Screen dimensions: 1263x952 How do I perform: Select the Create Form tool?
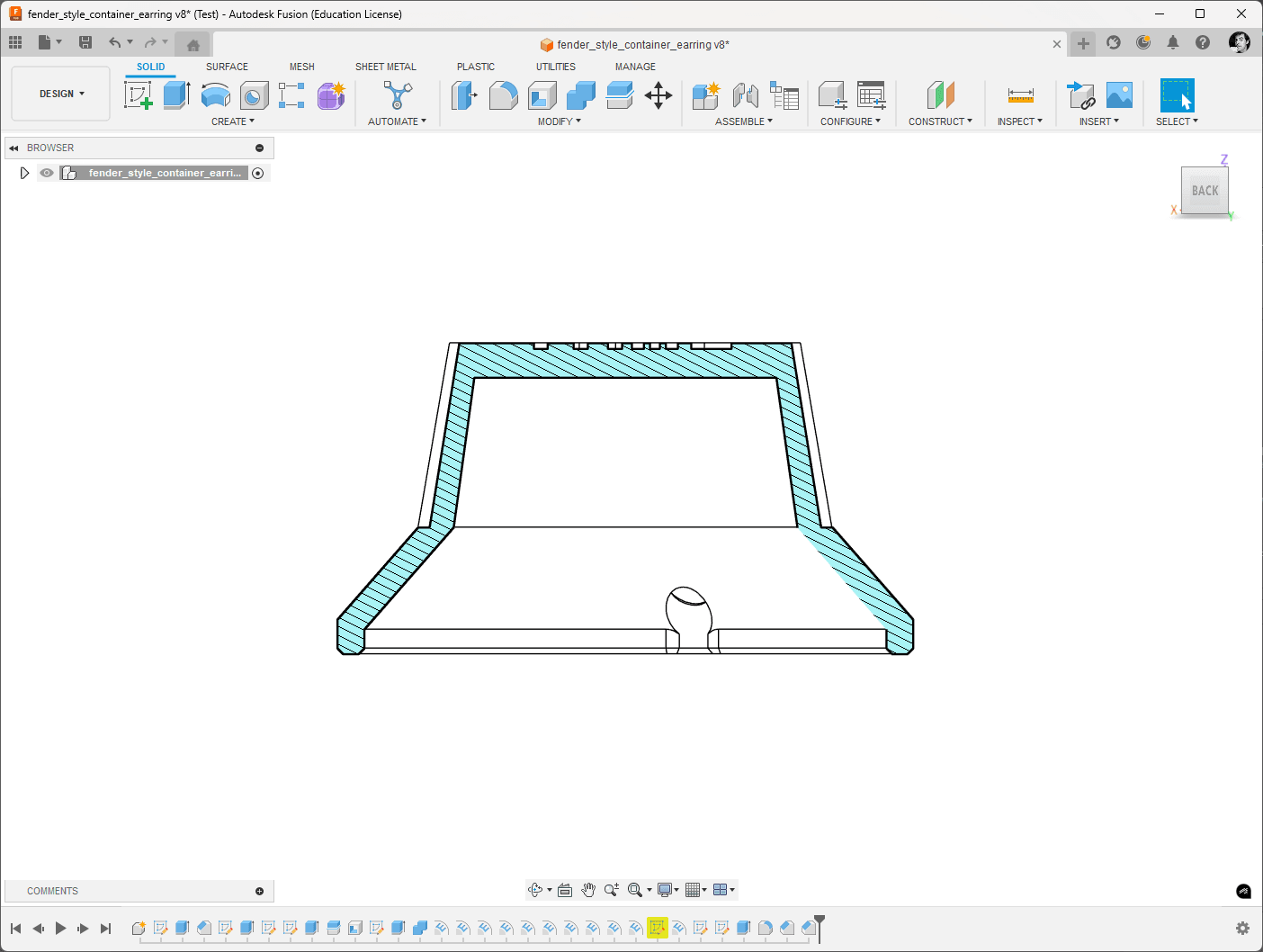tap(331, 94)
